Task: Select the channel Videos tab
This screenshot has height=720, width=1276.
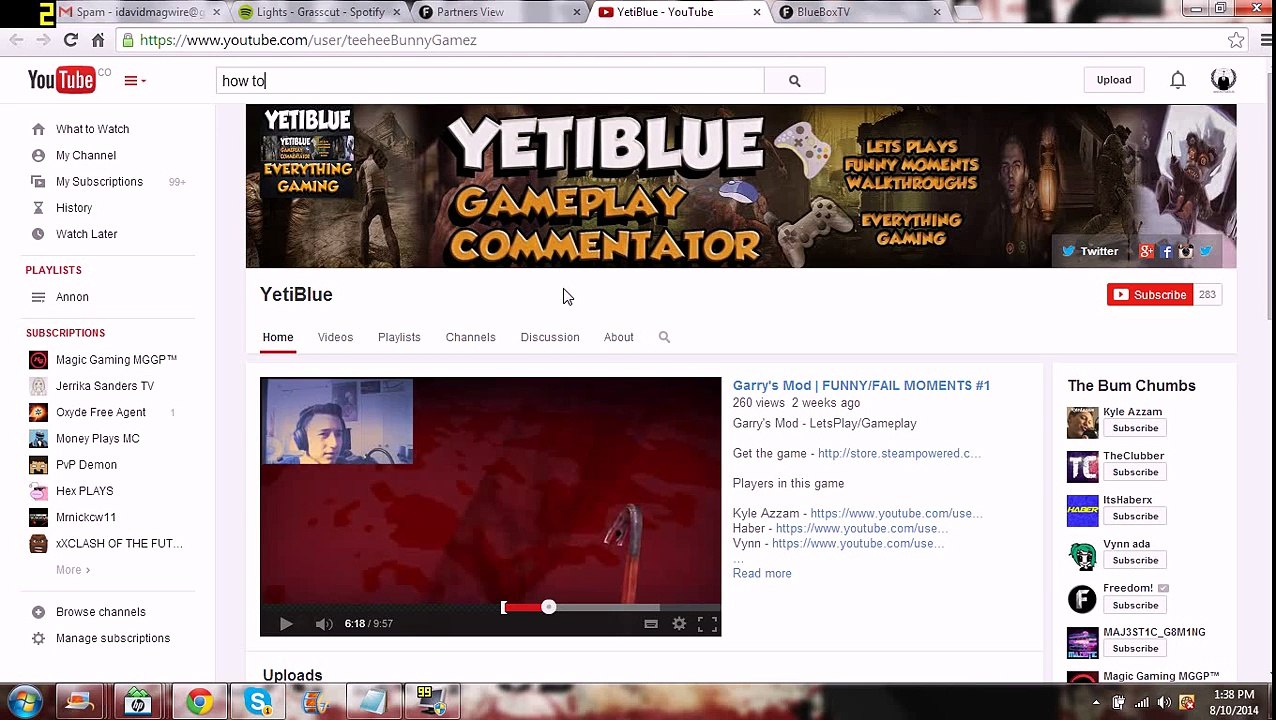Action: coord(335,337)
